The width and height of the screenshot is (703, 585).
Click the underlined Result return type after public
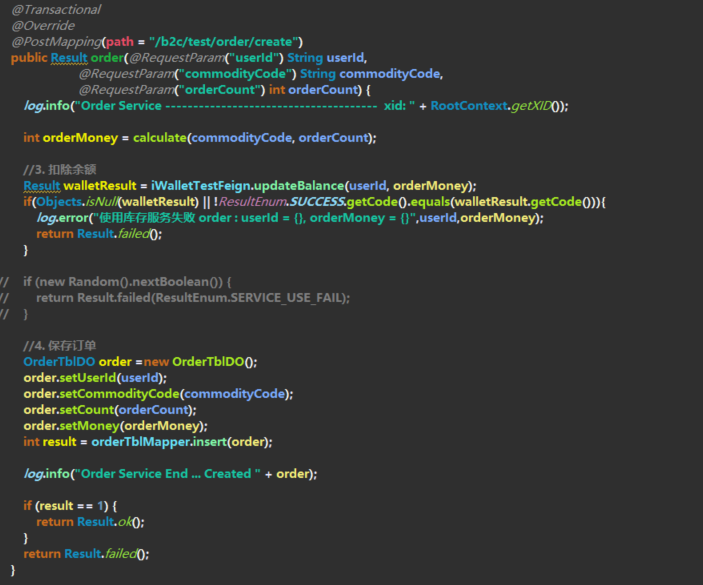pyautogui.click(x=69, y=58)
